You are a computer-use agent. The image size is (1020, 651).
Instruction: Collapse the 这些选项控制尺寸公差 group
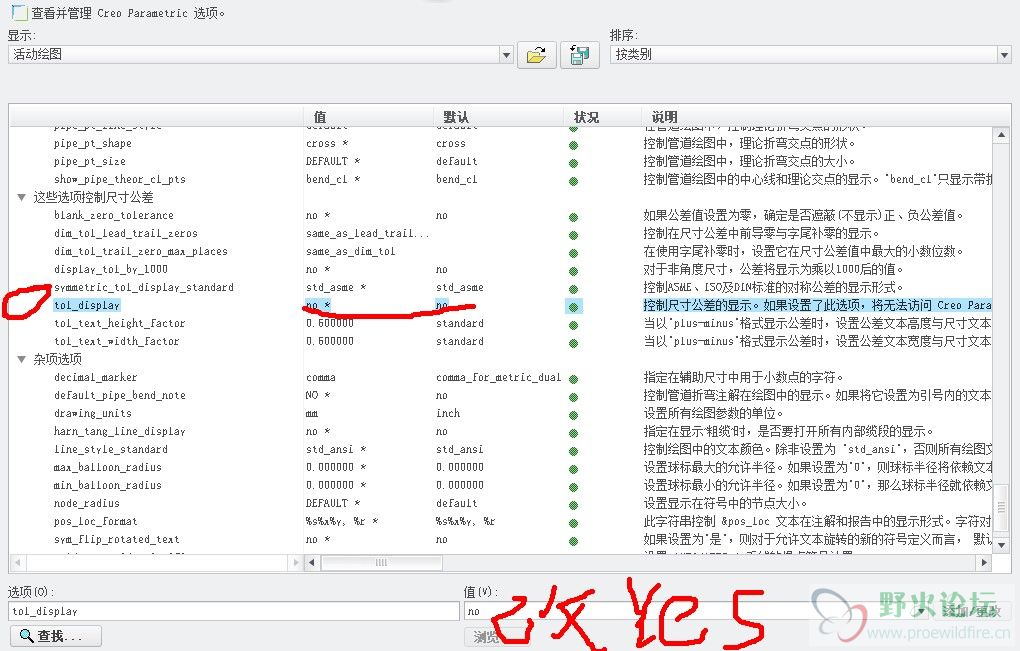pyautogui.click(x=21, y=197)
